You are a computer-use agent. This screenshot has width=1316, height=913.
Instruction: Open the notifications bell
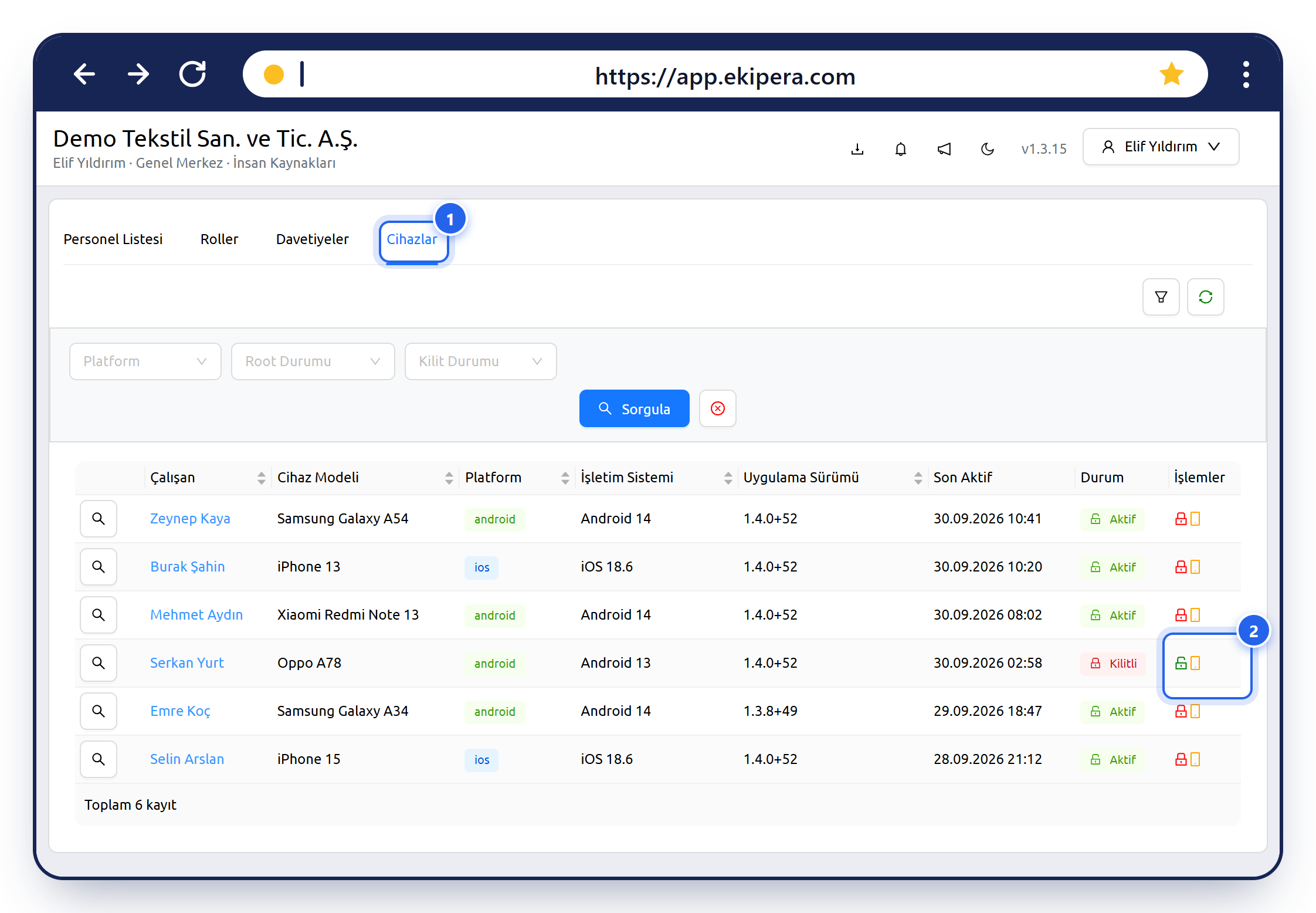tap(901, 149)
